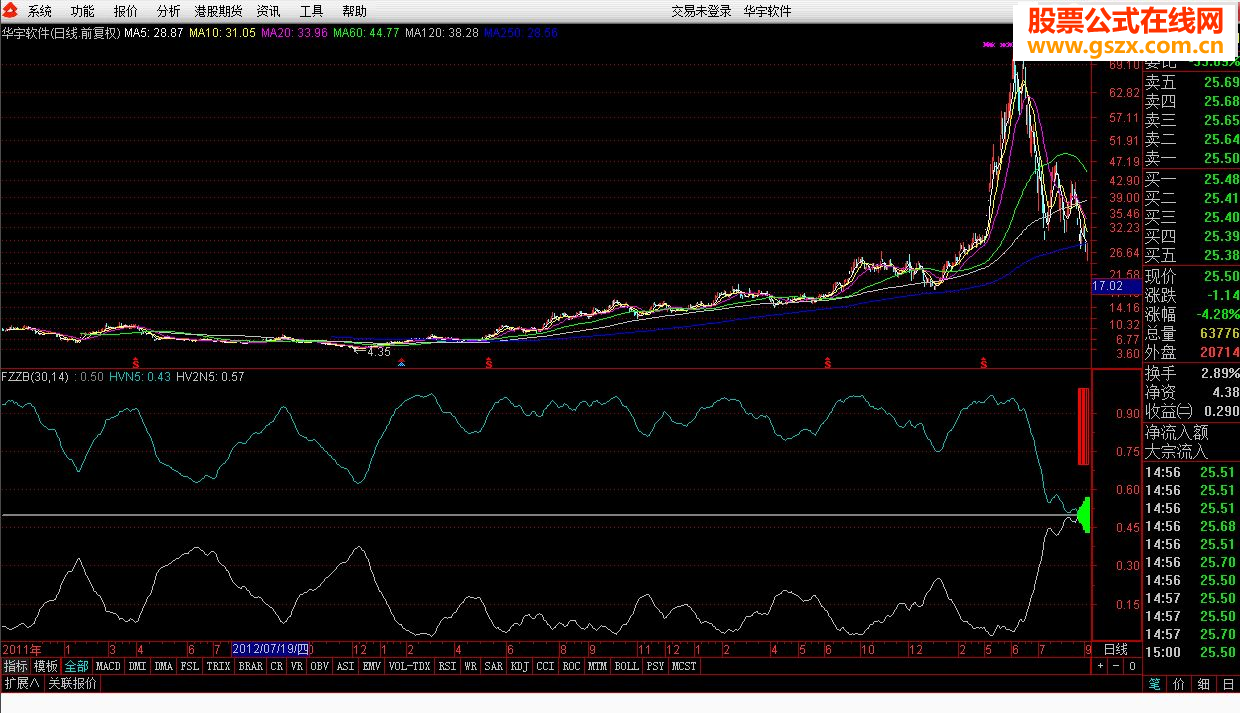Select the MTM indicator

click(597, 666)
